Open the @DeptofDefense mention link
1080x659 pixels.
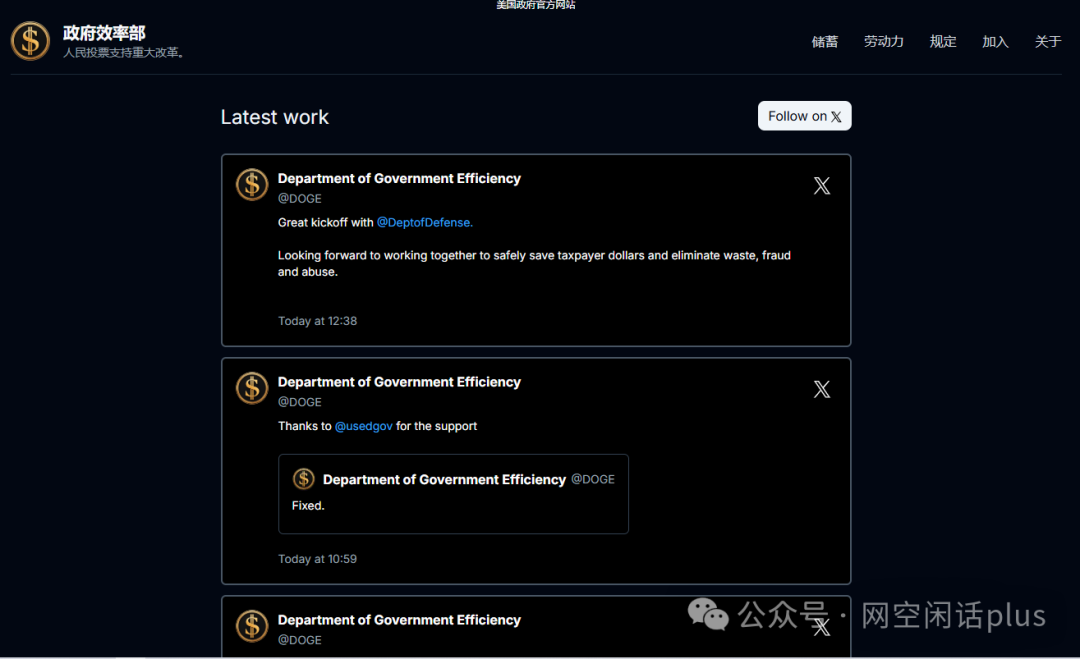coord(424,222)
